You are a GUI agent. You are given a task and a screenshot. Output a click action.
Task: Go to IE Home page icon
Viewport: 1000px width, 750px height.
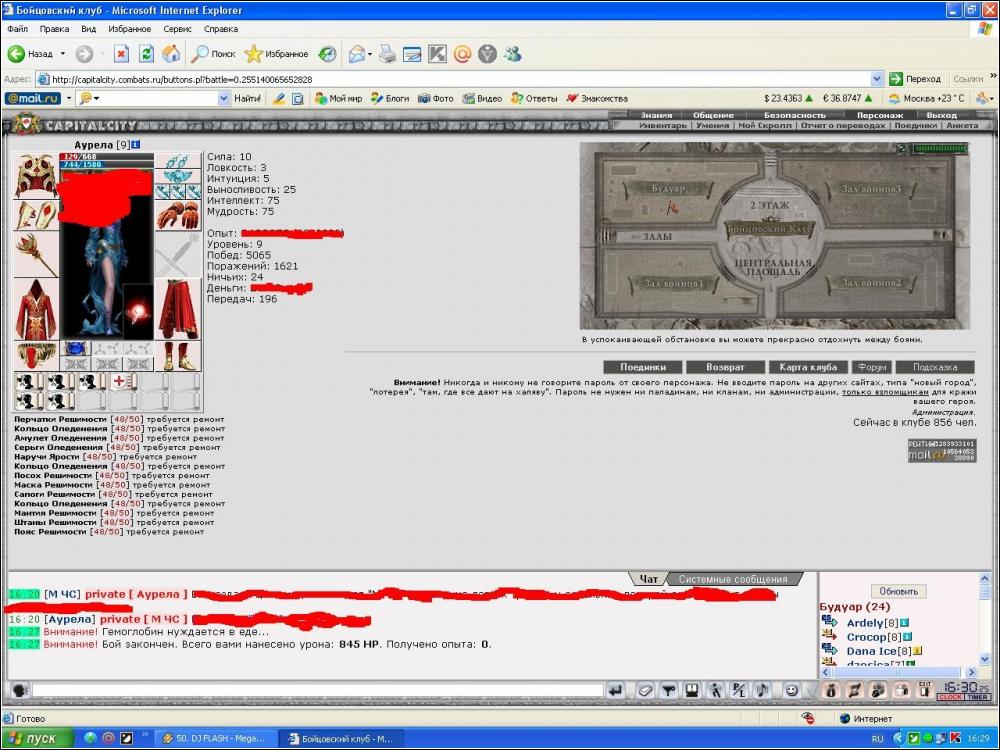(x=171, y=54)
